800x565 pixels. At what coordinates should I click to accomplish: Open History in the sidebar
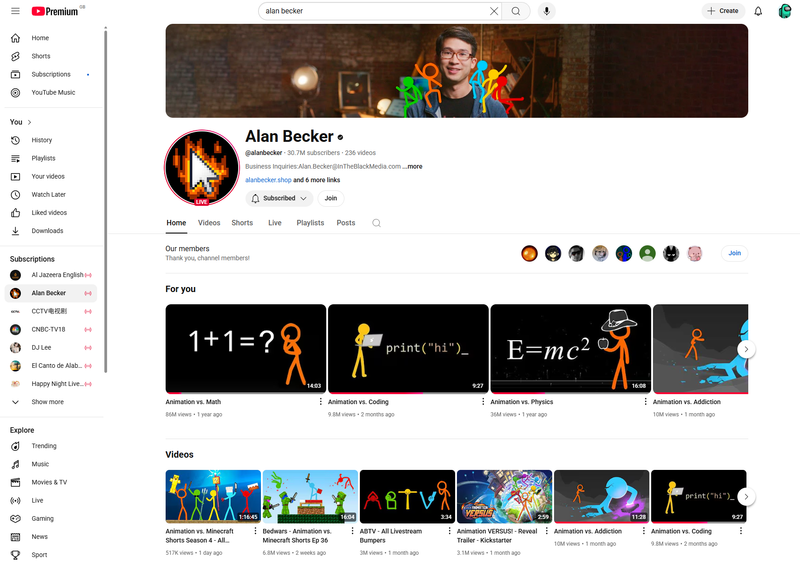tap(51, 140)
